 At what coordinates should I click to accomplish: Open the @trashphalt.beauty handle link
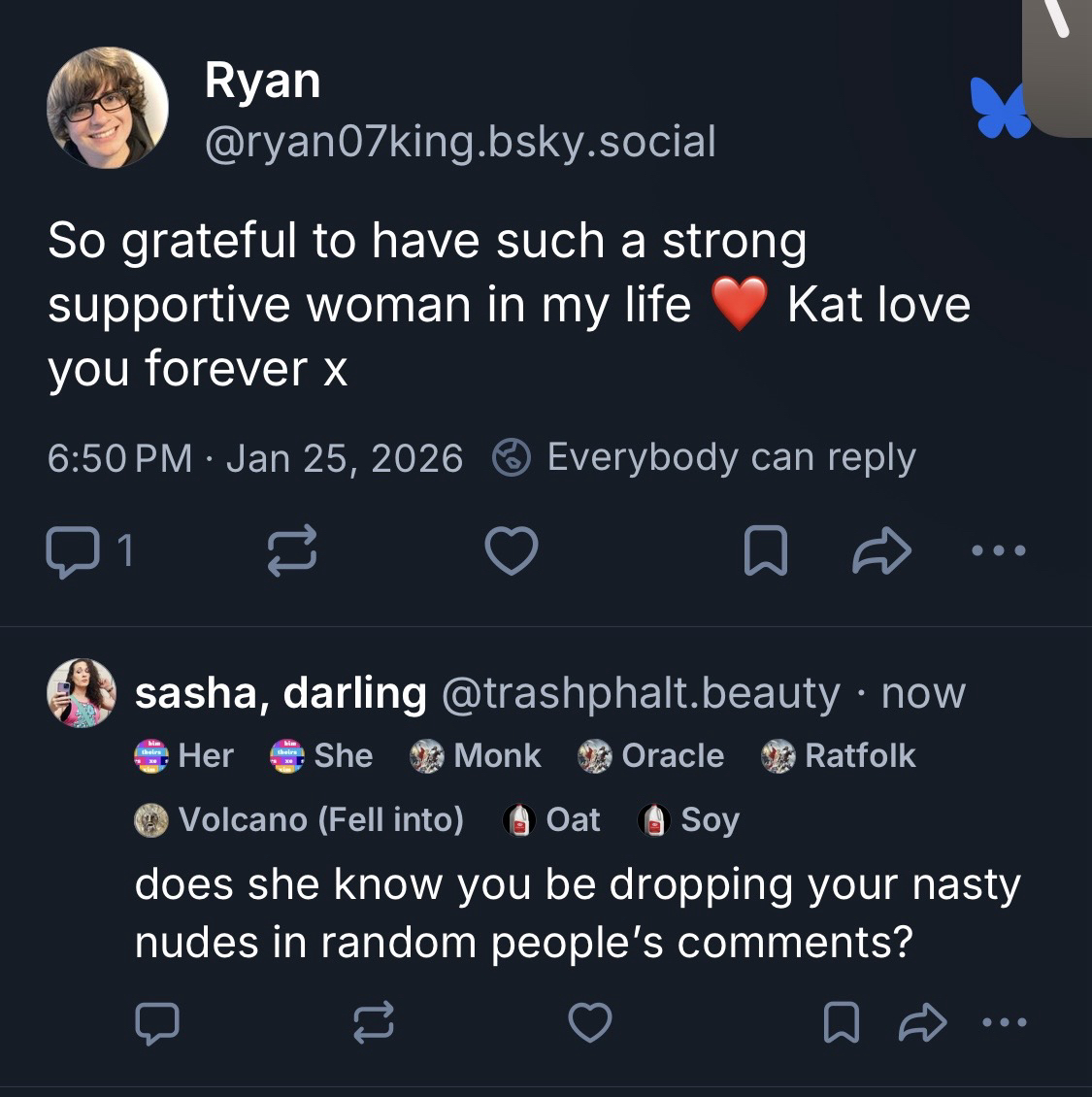tap(641, 693)
